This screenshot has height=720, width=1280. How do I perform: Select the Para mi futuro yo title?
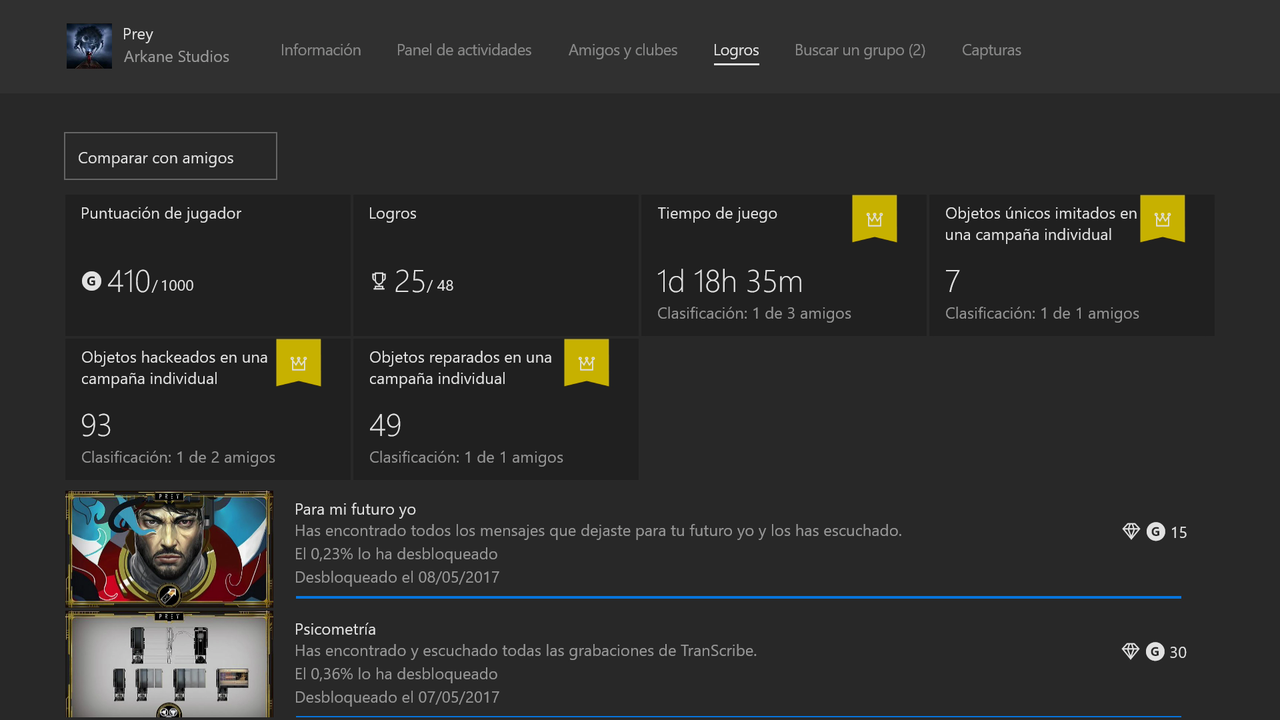pyautogui.click(x=355, y=509)
